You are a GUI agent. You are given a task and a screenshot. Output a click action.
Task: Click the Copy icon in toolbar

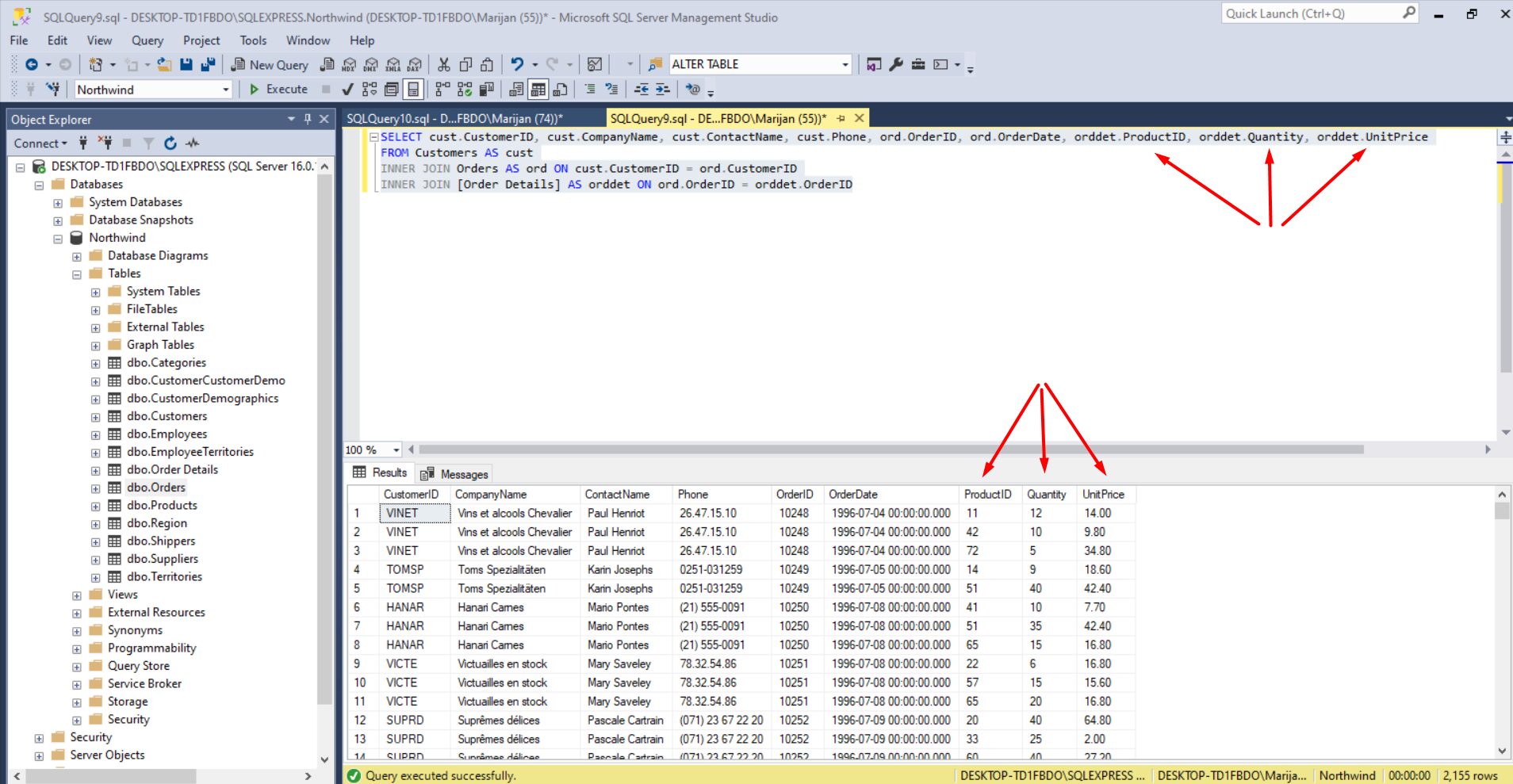[x=466, y=65]
